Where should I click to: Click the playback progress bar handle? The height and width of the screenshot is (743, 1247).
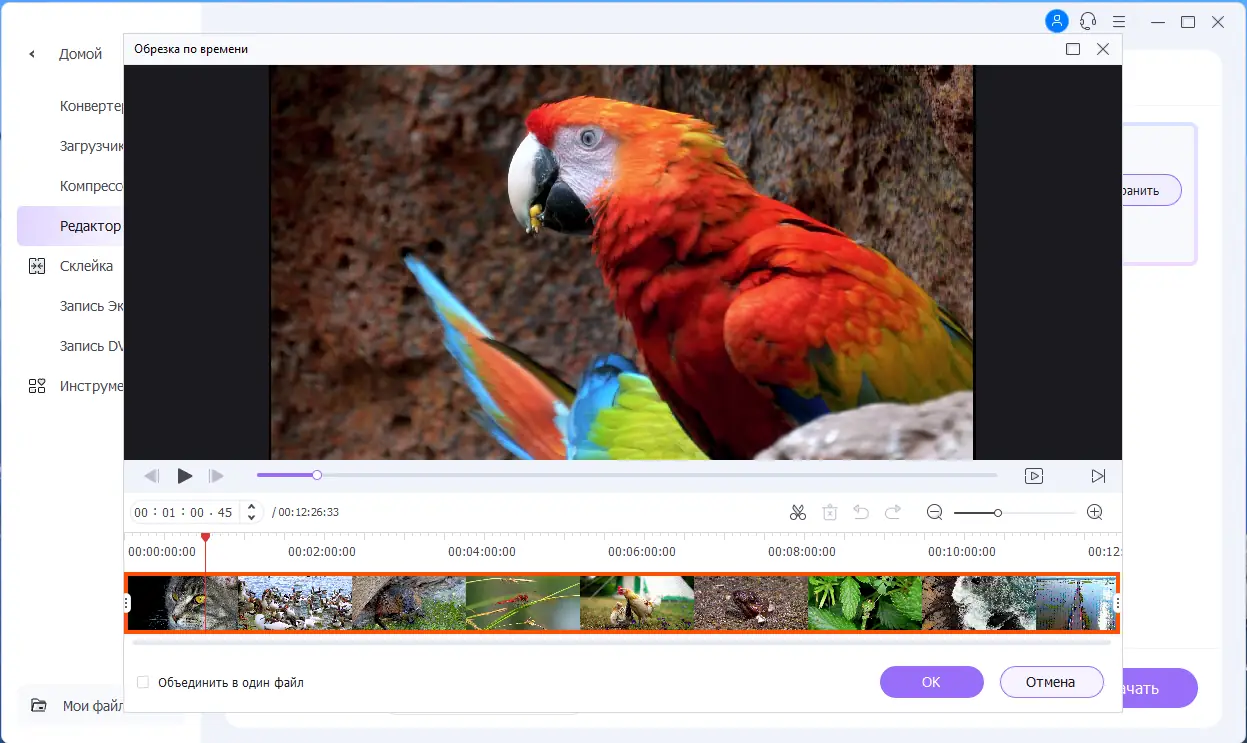tap(317, 475)
